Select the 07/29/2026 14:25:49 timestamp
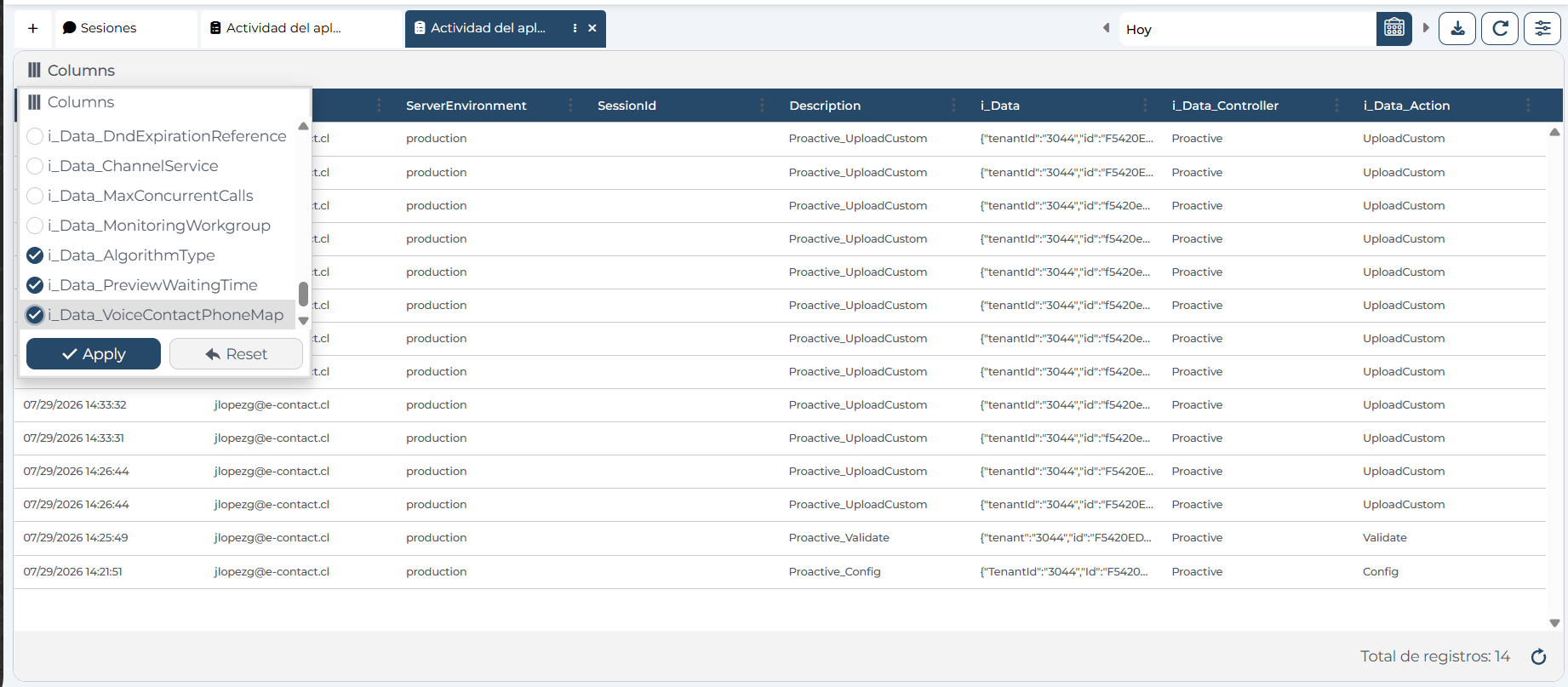Image resolution: width=1568 pixels, height=687 pixels. click(x=76, y=538)
